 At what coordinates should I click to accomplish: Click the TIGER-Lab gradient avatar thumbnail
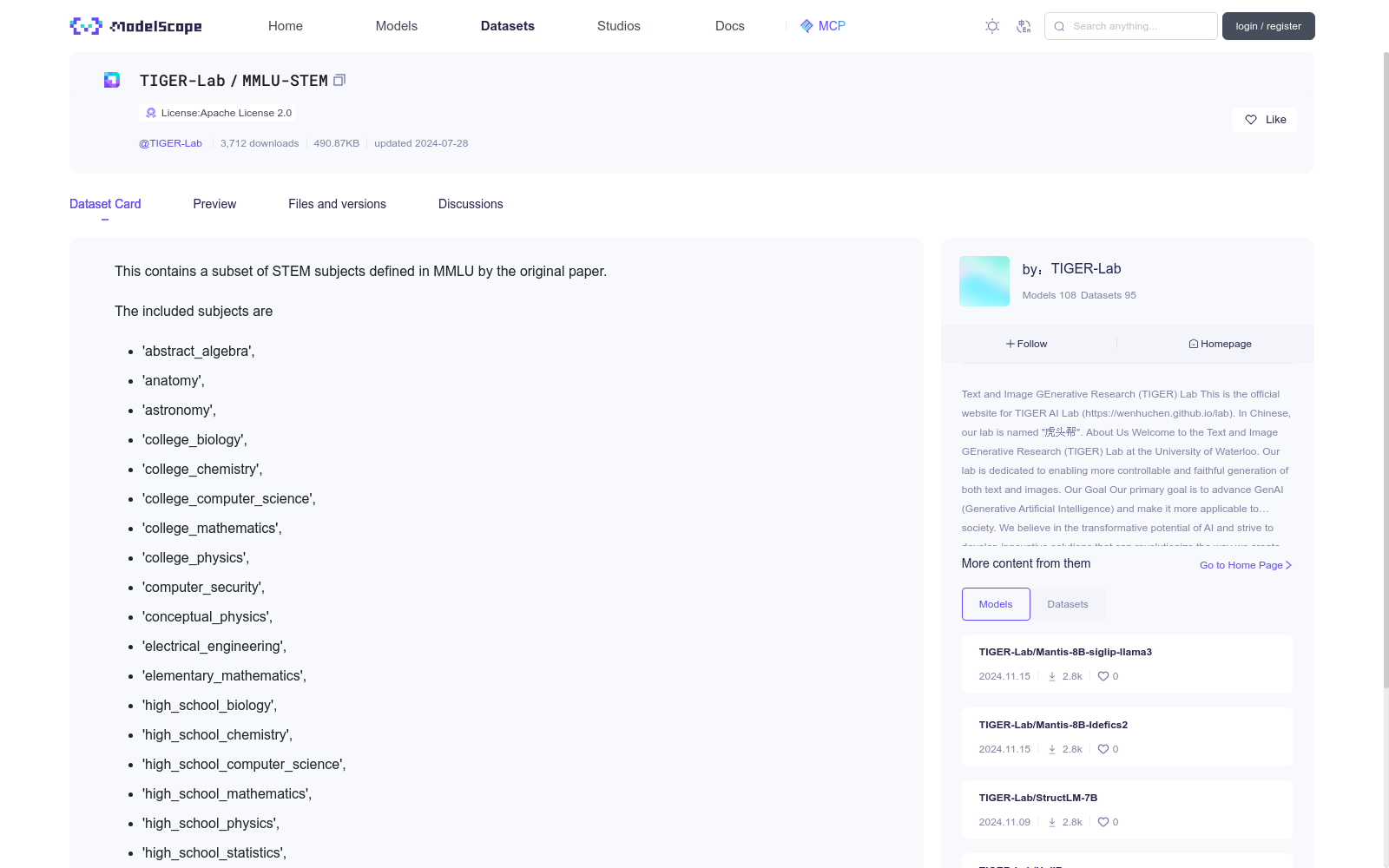[984, 281]
